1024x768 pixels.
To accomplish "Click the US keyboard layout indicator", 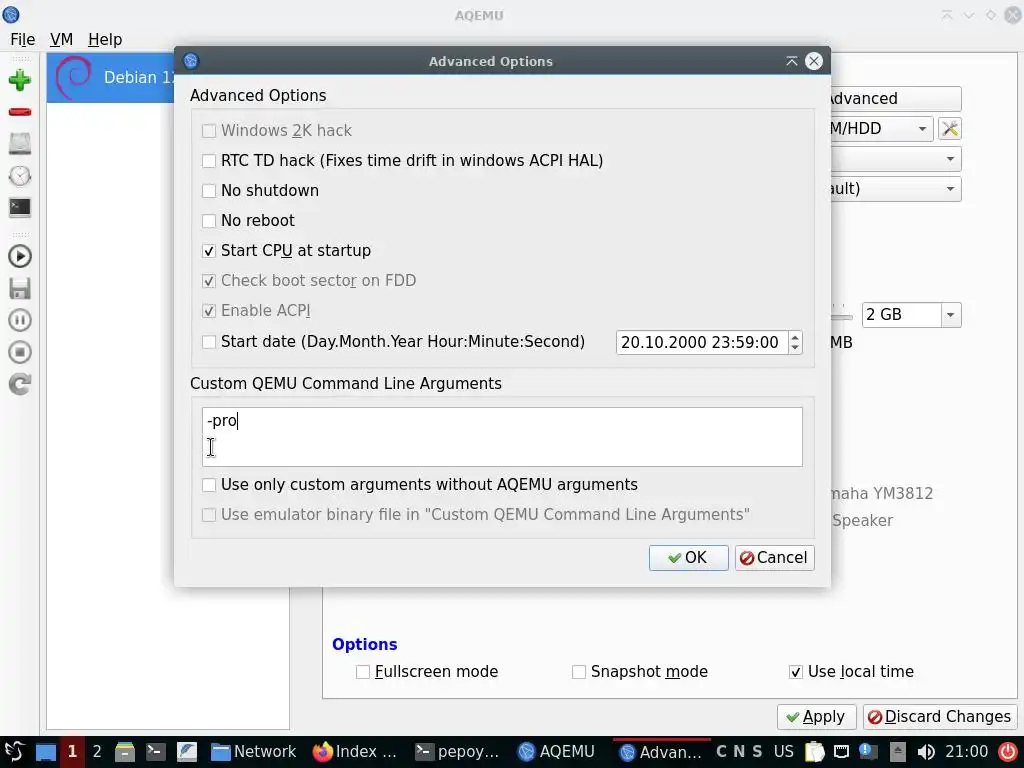I will [x=784, y=752].
